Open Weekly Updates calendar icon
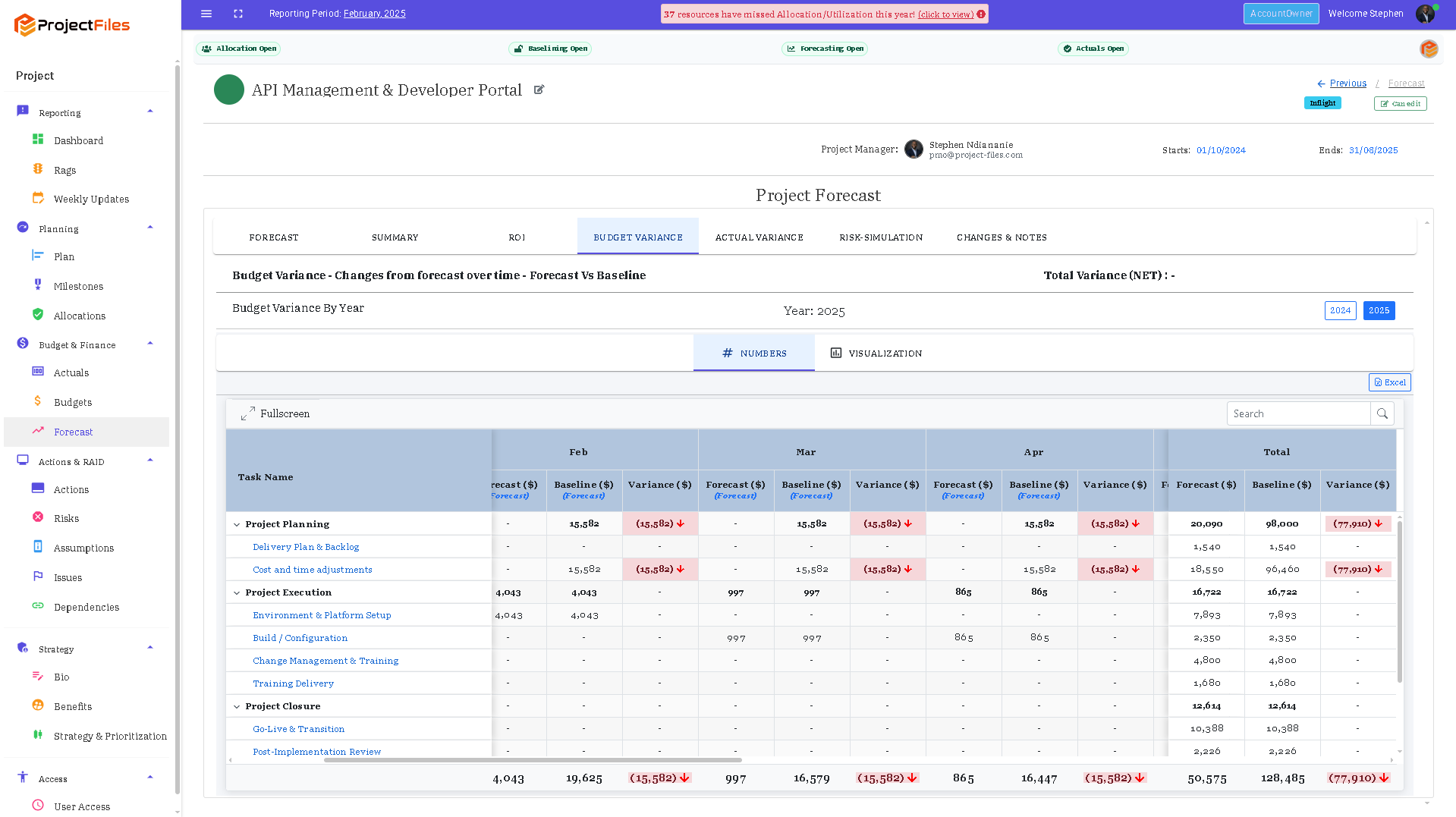The width and height of the screenshot is (1456, 817). pos(38,198)
